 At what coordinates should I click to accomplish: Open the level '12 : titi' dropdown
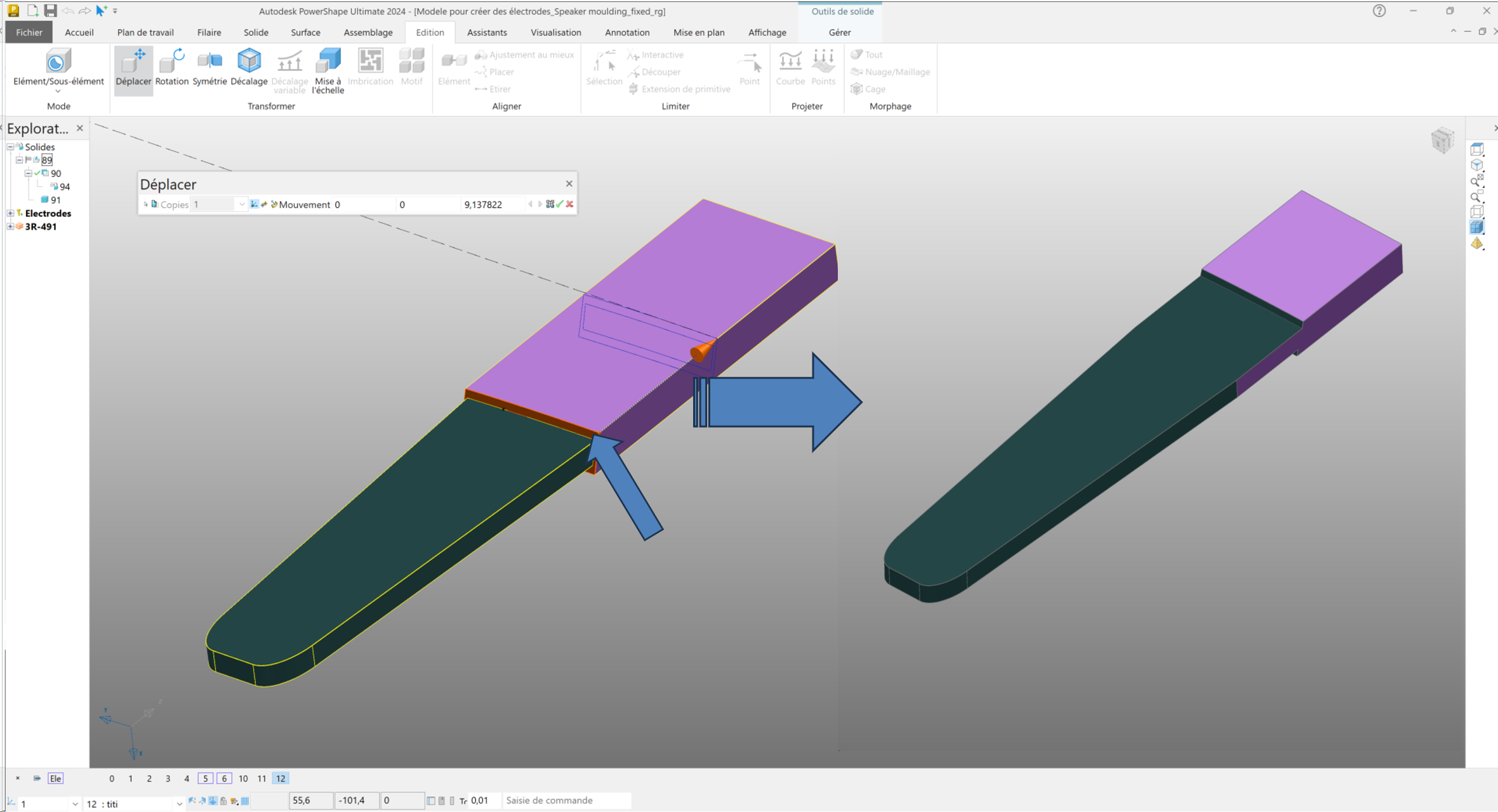[179, 804]
